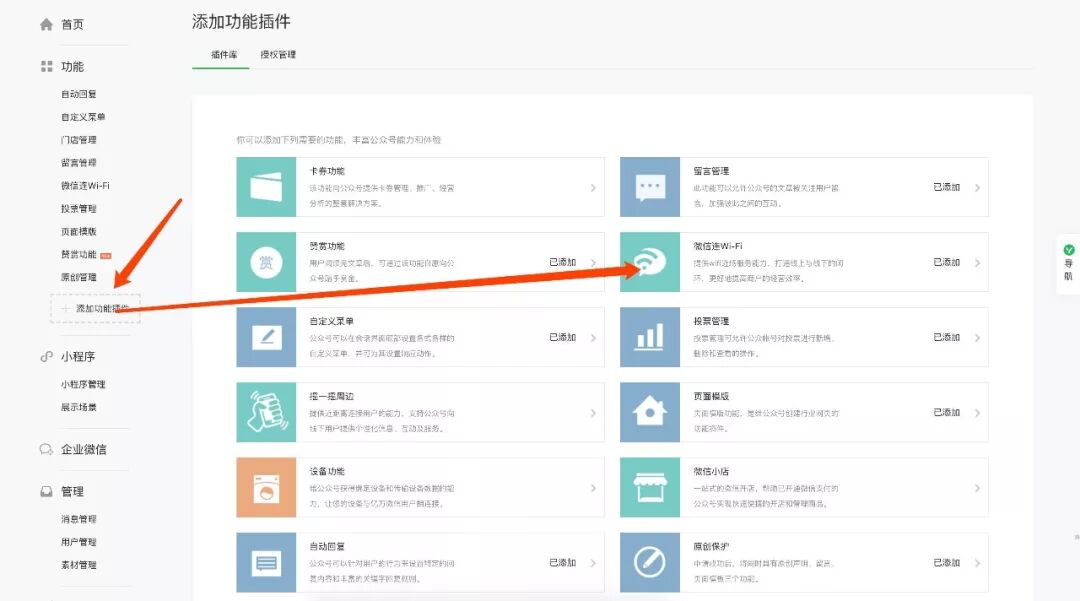This screenshot has height=601, width=1080.
Task: Expand 设备功能 with its right arrow
Action: coord(593,488)
